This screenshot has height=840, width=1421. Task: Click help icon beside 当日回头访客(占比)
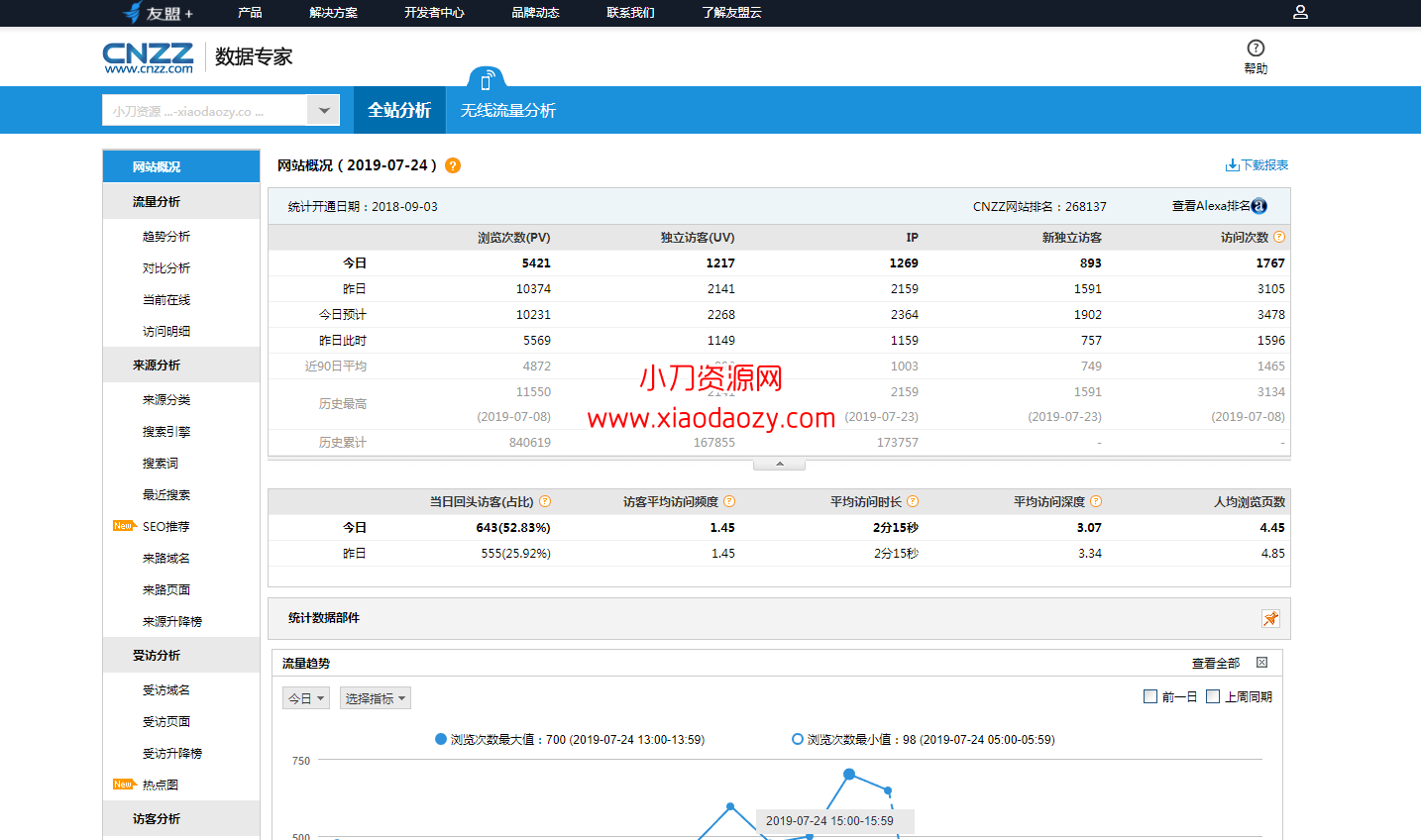pyautogui.click(x=545, y=501)
